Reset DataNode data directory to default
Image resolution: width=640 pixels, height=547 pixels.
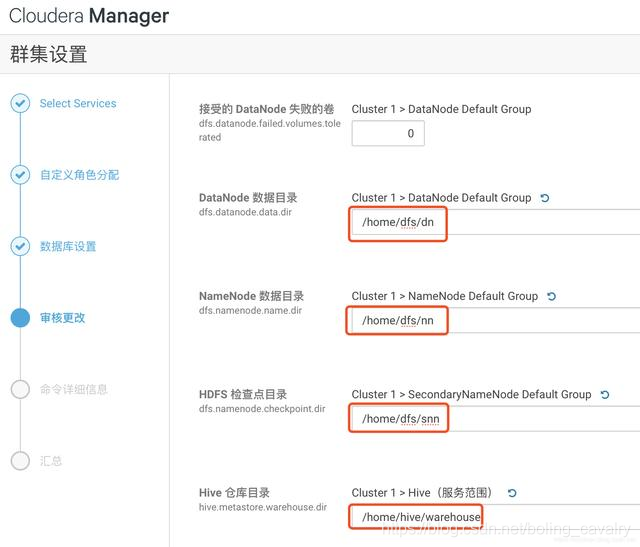544,198
